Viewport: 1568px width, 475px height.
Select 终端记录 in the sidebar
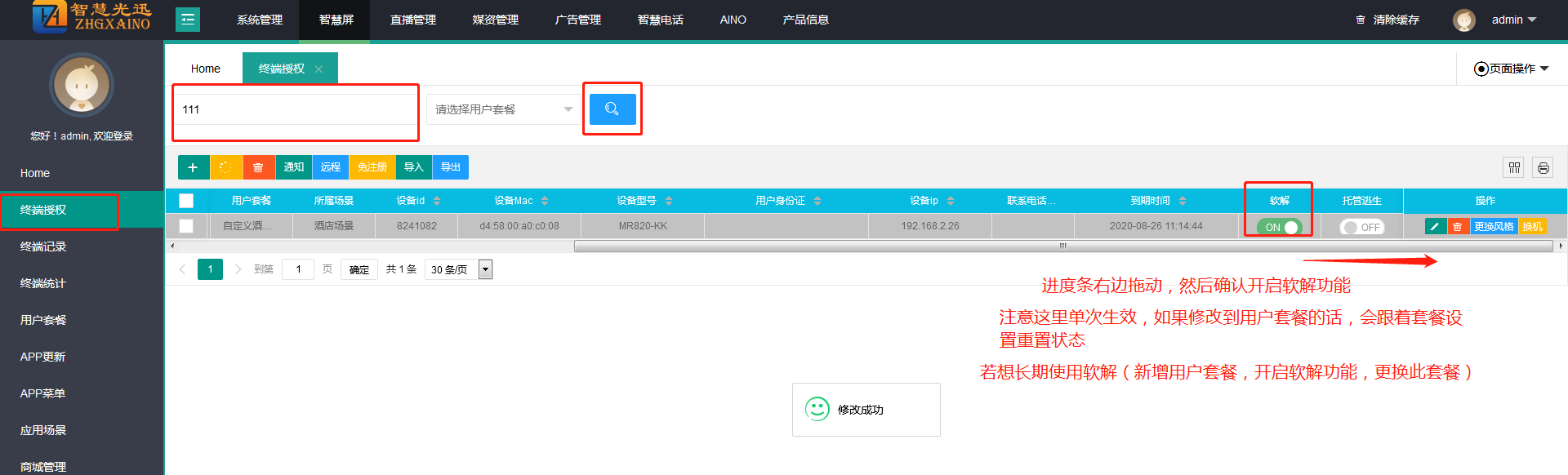click(43, 246)
